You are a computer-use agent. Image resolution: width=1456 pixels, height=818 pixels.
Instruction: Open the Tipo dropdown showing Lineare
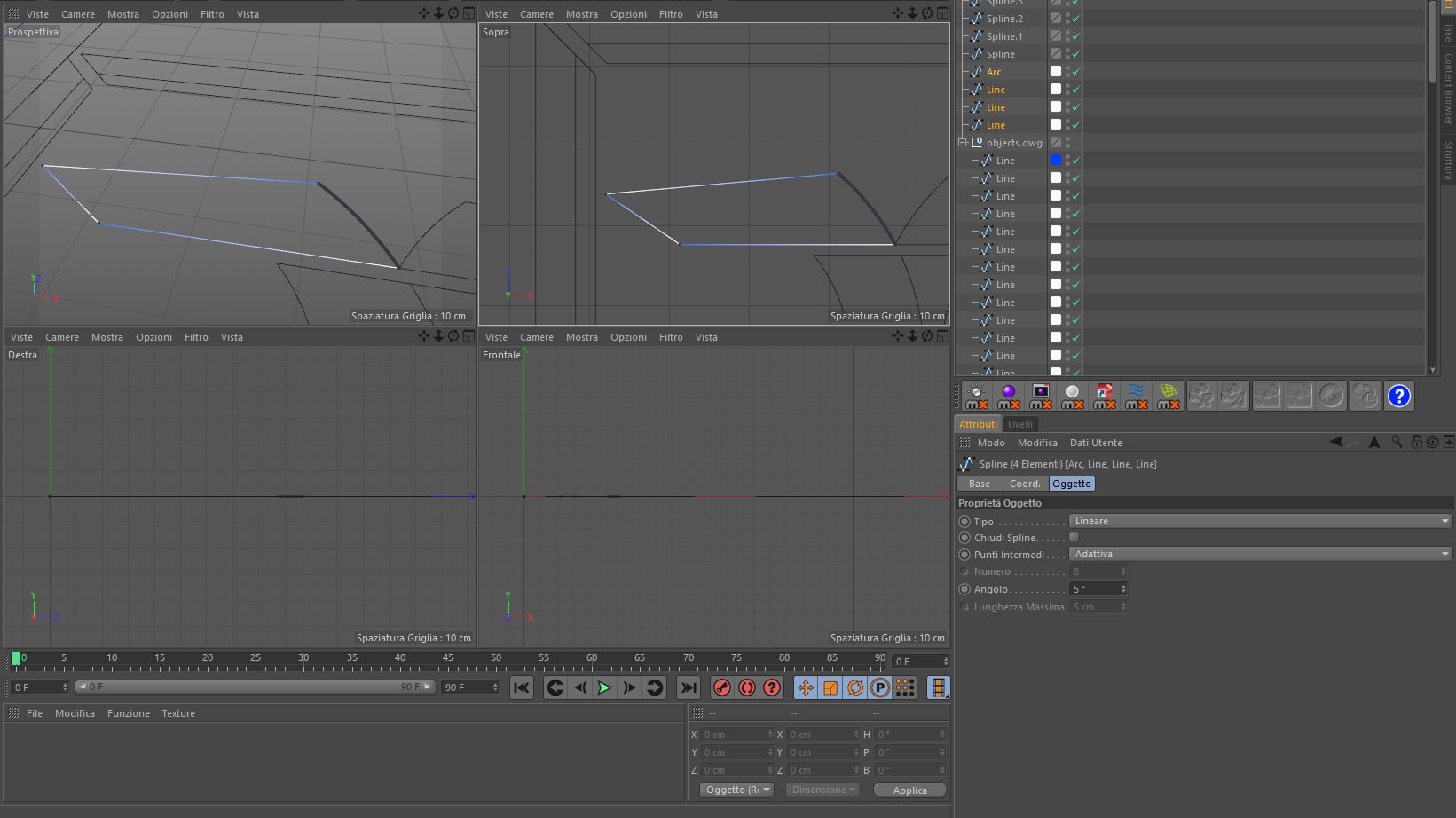[1260, 521]
